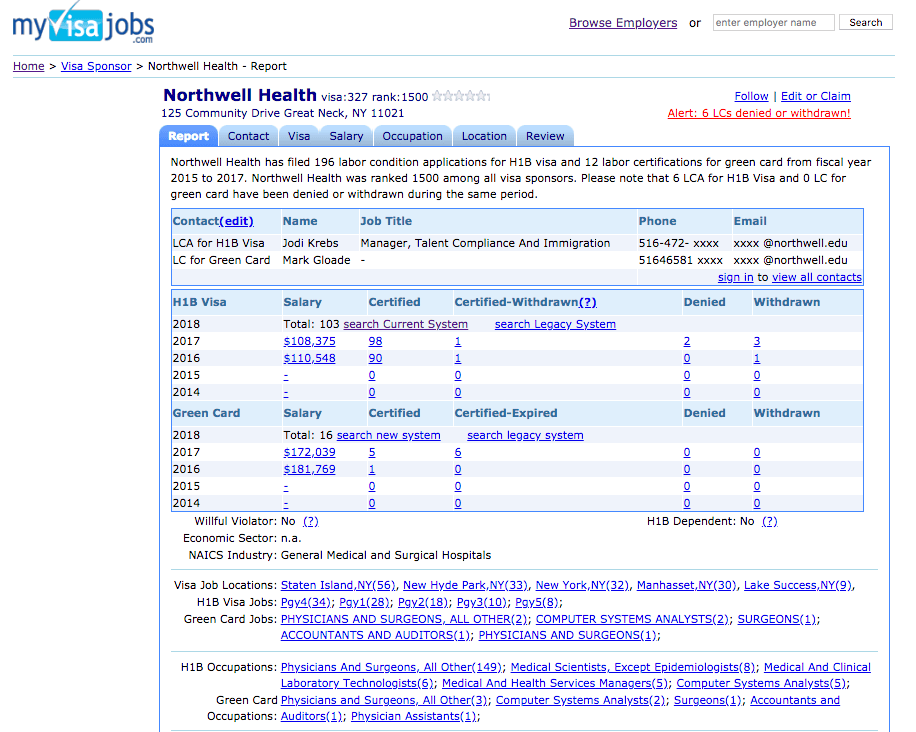Open Pgy4(34) H1B job link
916x732 pixels.
(306, 602)
